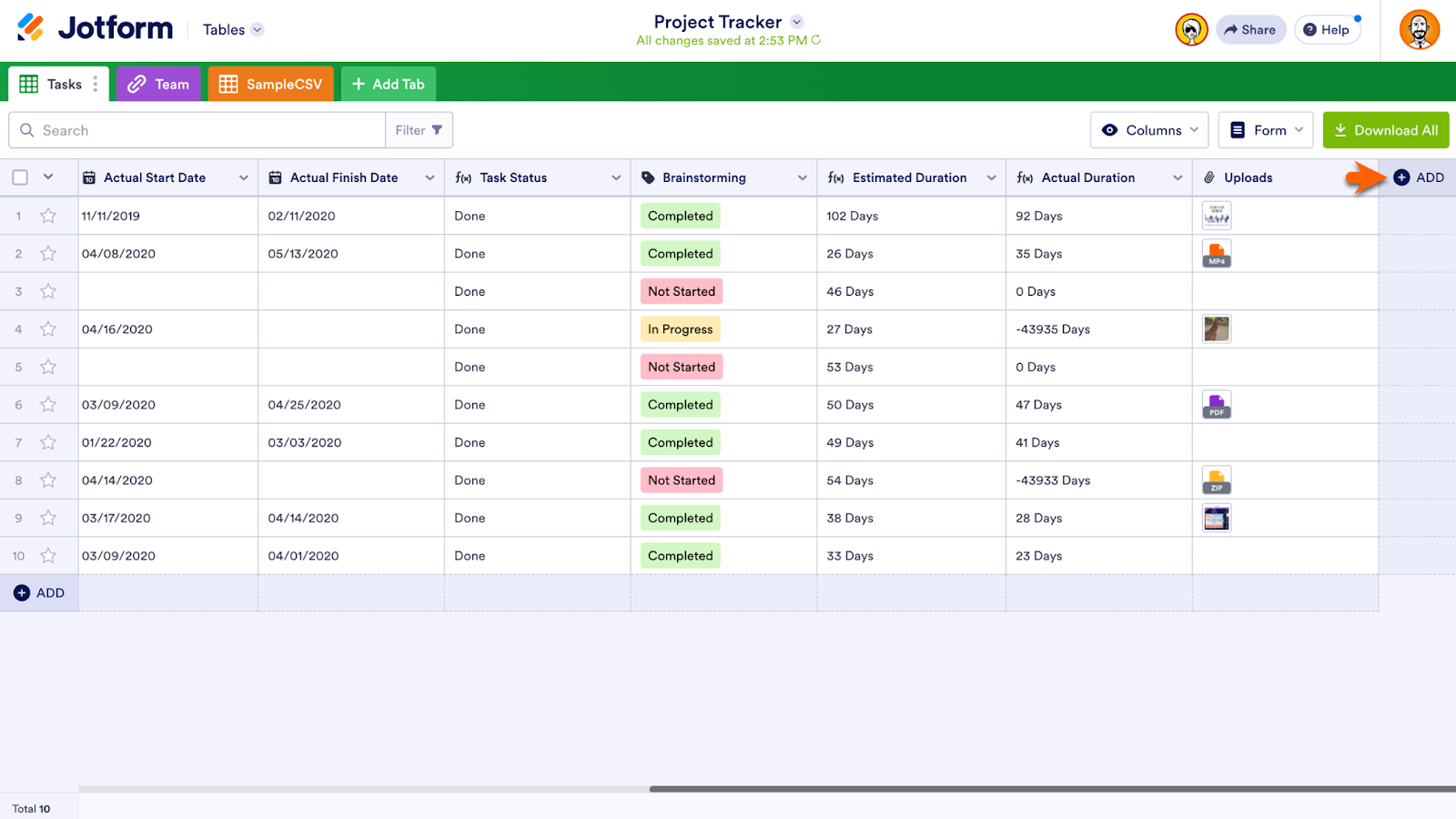Open the Columns visibility dropdown
Image resolution: width=1456 pixels, height=819 pixels.
pyautogui.click(x=1149, y=130)
